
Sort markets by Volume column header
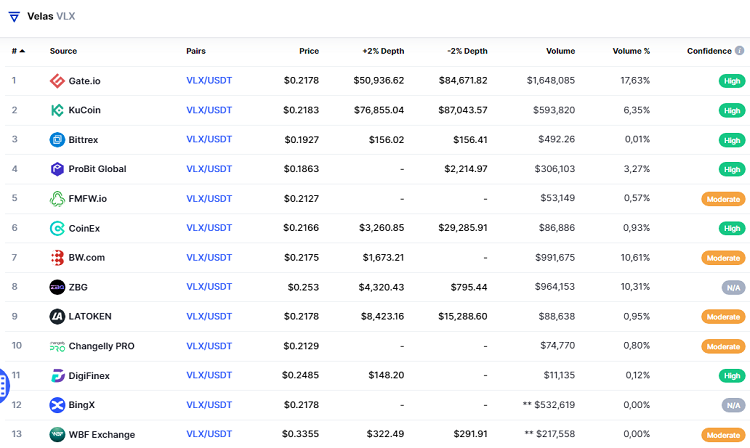click(x=560, y=51)
